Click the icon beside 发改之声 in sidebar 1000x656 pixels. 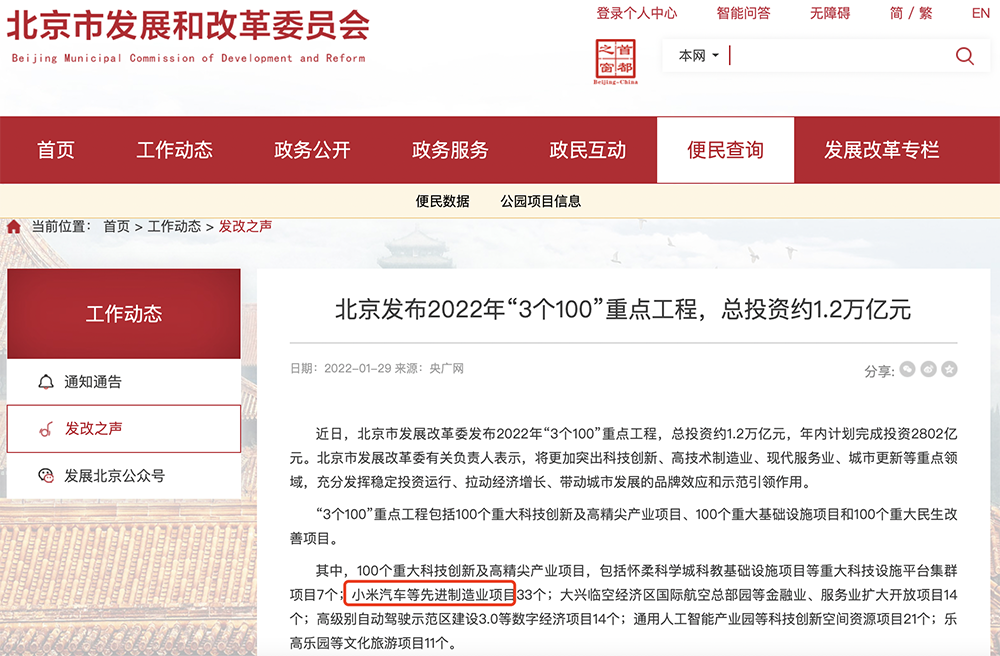(45, 429)
